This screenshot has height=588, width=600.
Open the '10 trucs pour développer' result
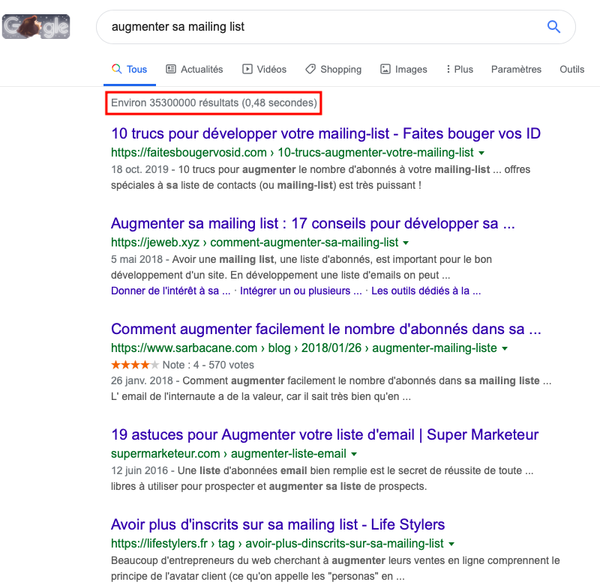click(x=325, y=133)
